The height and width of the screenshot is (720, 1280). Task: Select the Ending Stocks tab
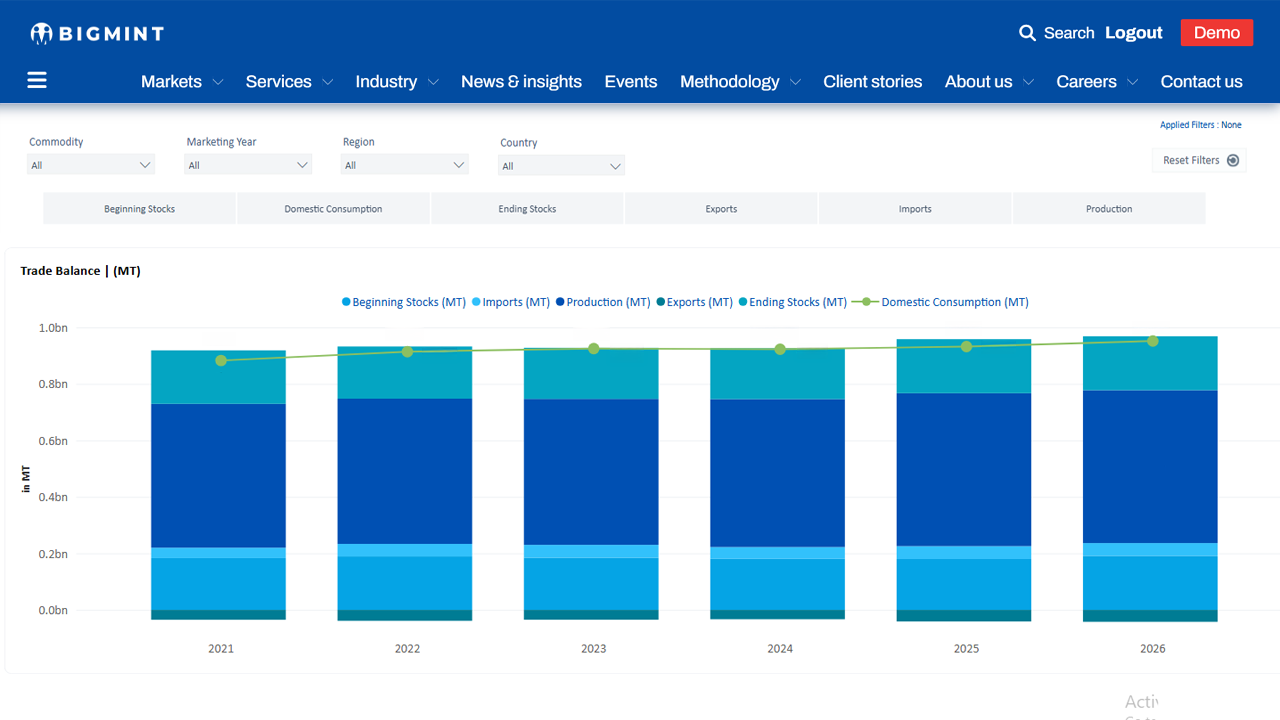click(527, 209)
